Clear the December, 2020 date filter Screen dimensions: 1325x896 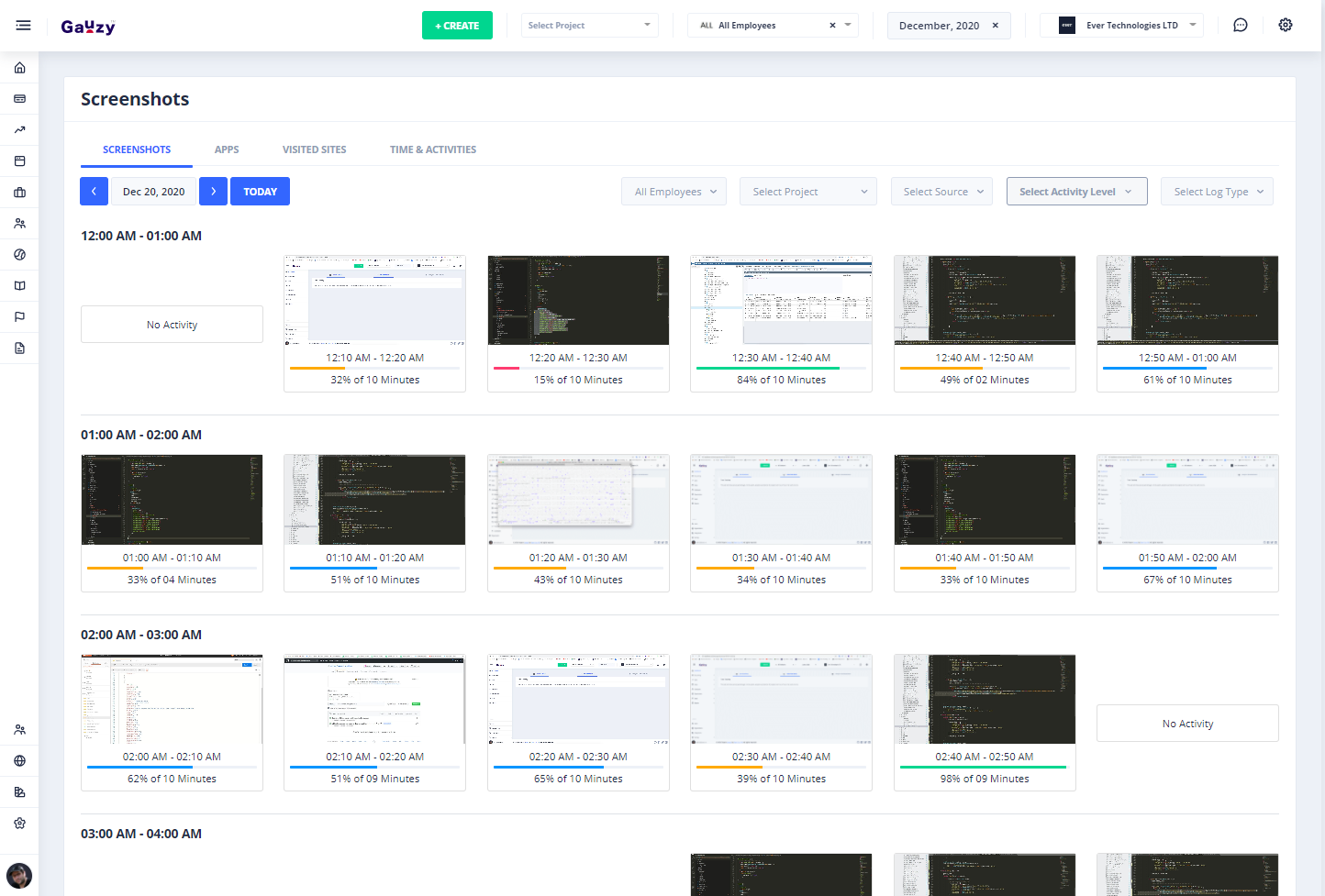(995, 26)
